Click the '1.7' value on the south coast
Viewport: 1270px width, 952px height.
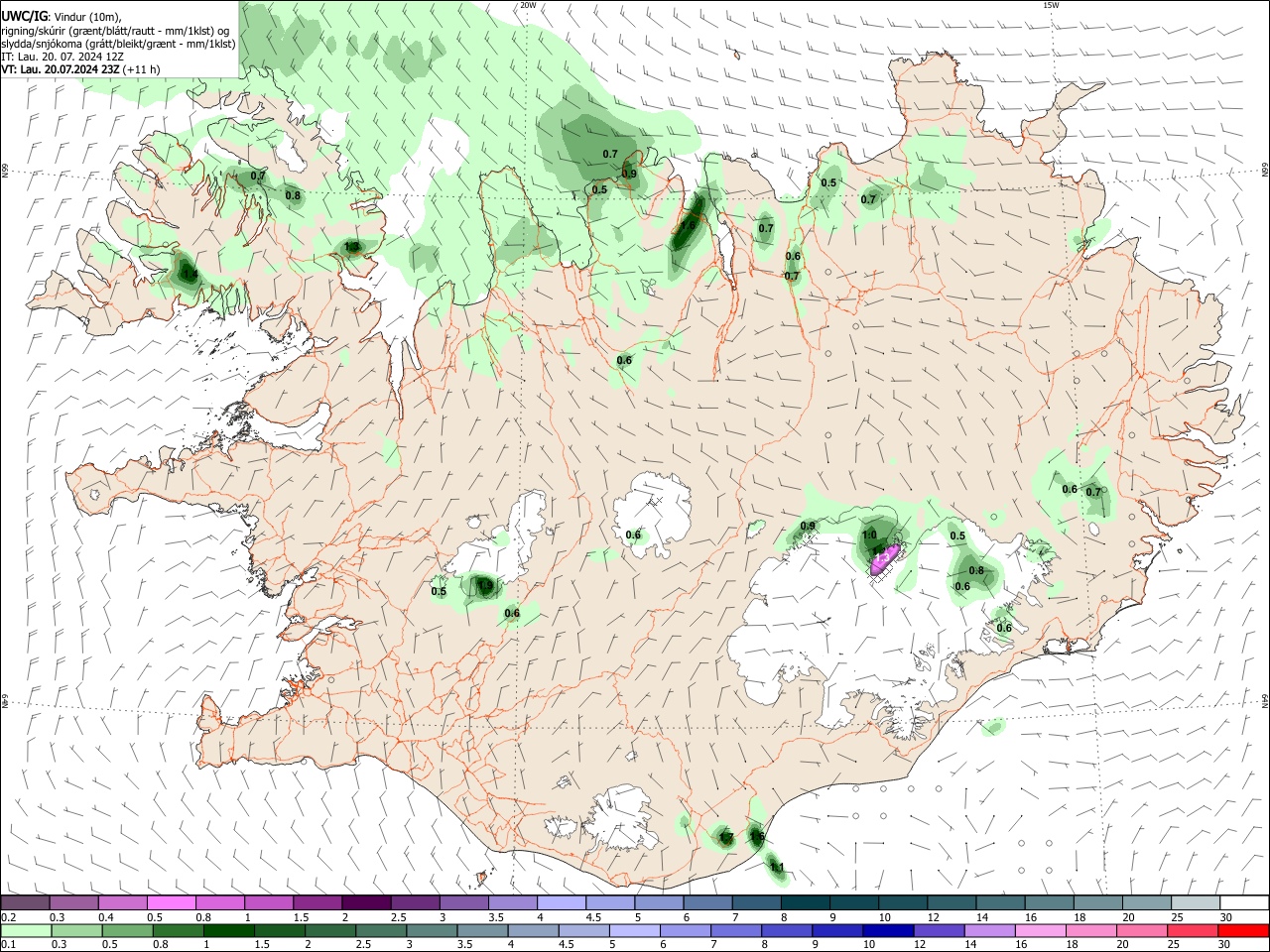(x=725, y=838)
